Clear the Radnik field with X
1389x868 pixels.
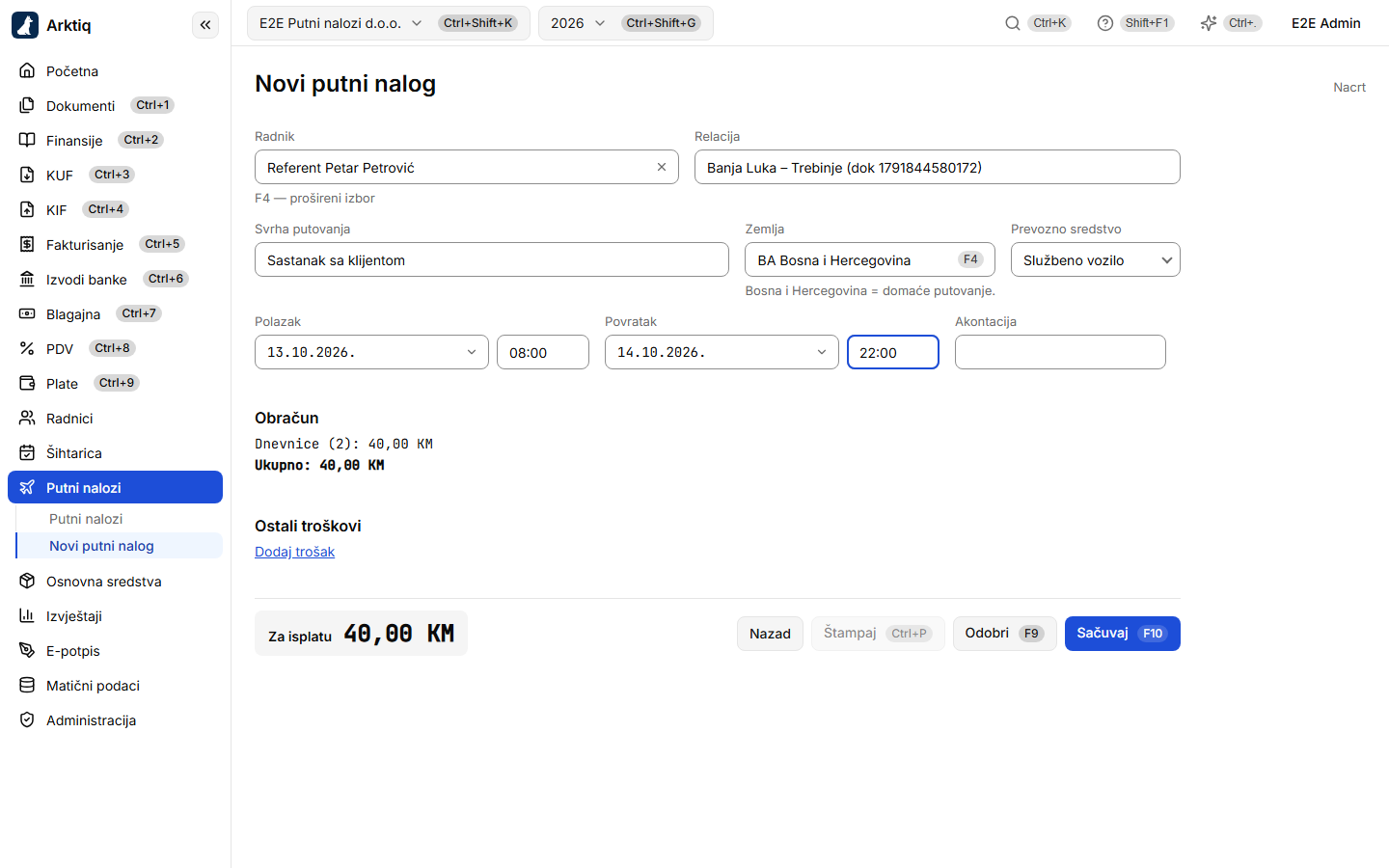click(662, 167)
